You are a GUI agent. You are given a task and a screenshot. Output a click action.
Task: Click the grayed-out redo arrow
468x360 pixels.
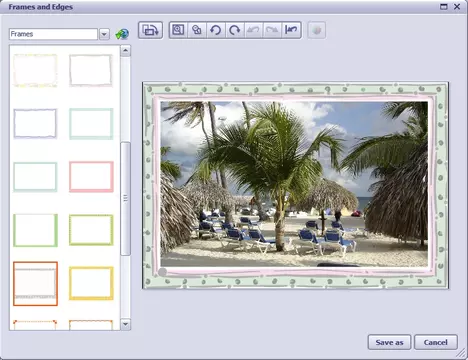pyautogui.click(x=272, y=30)
